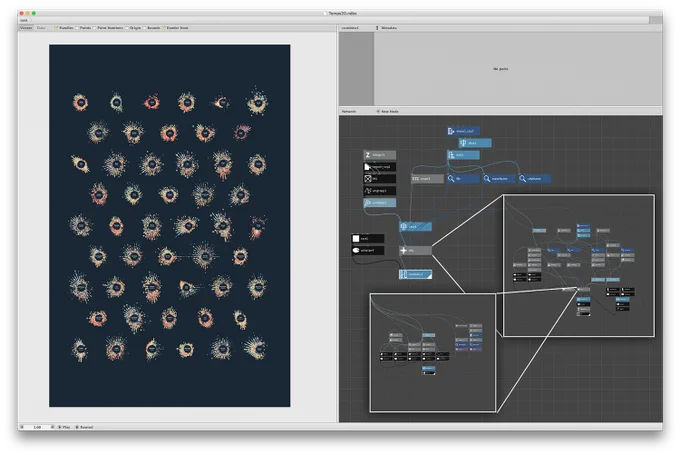The width and height of the screenshot is (680, 455).
Task: Enable the Bounds checkbox
Action: pyautogui.click(x=144, y=28)
